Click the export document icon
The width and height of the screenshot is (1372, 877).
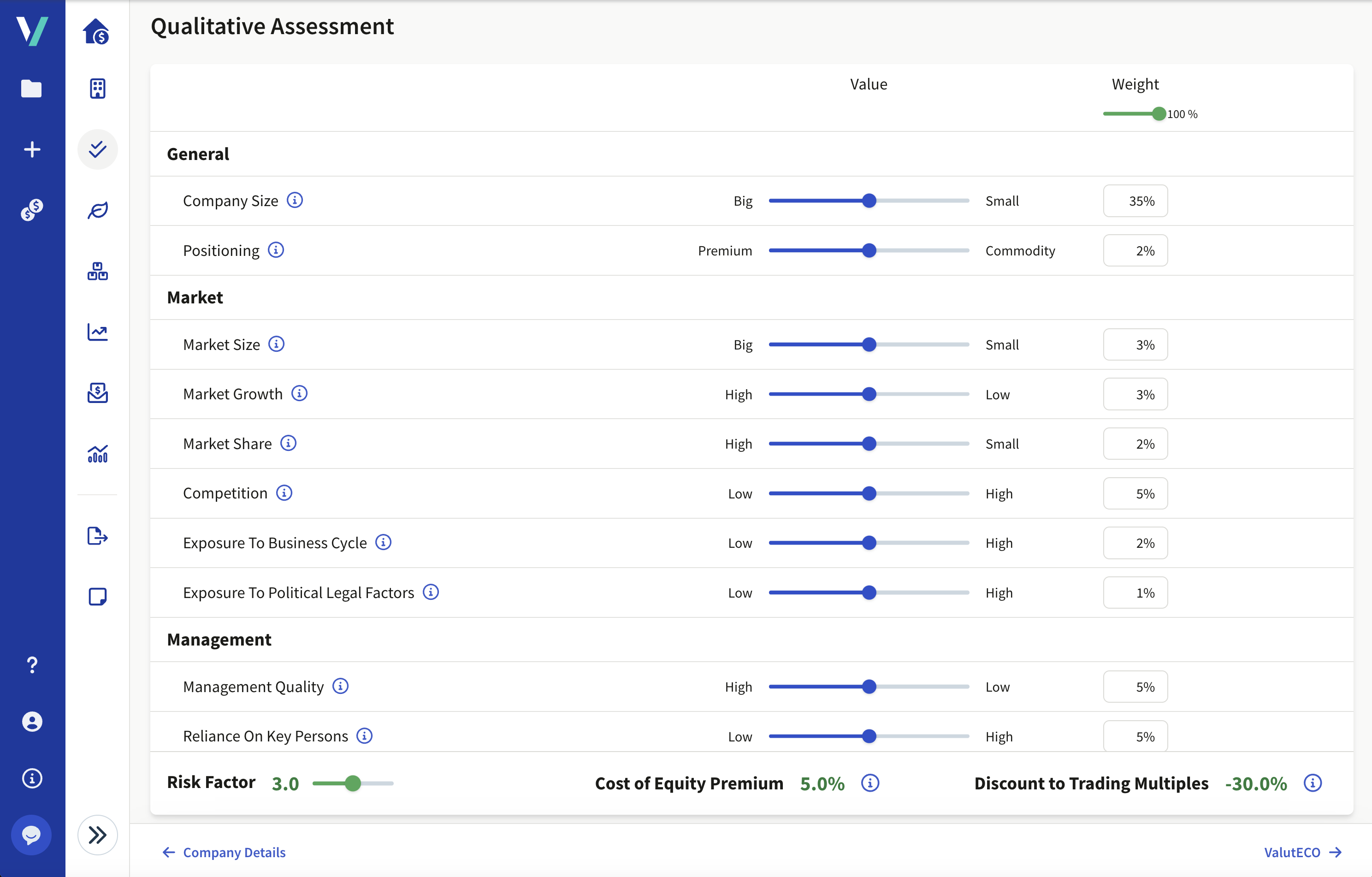click(x=97, y=536)
